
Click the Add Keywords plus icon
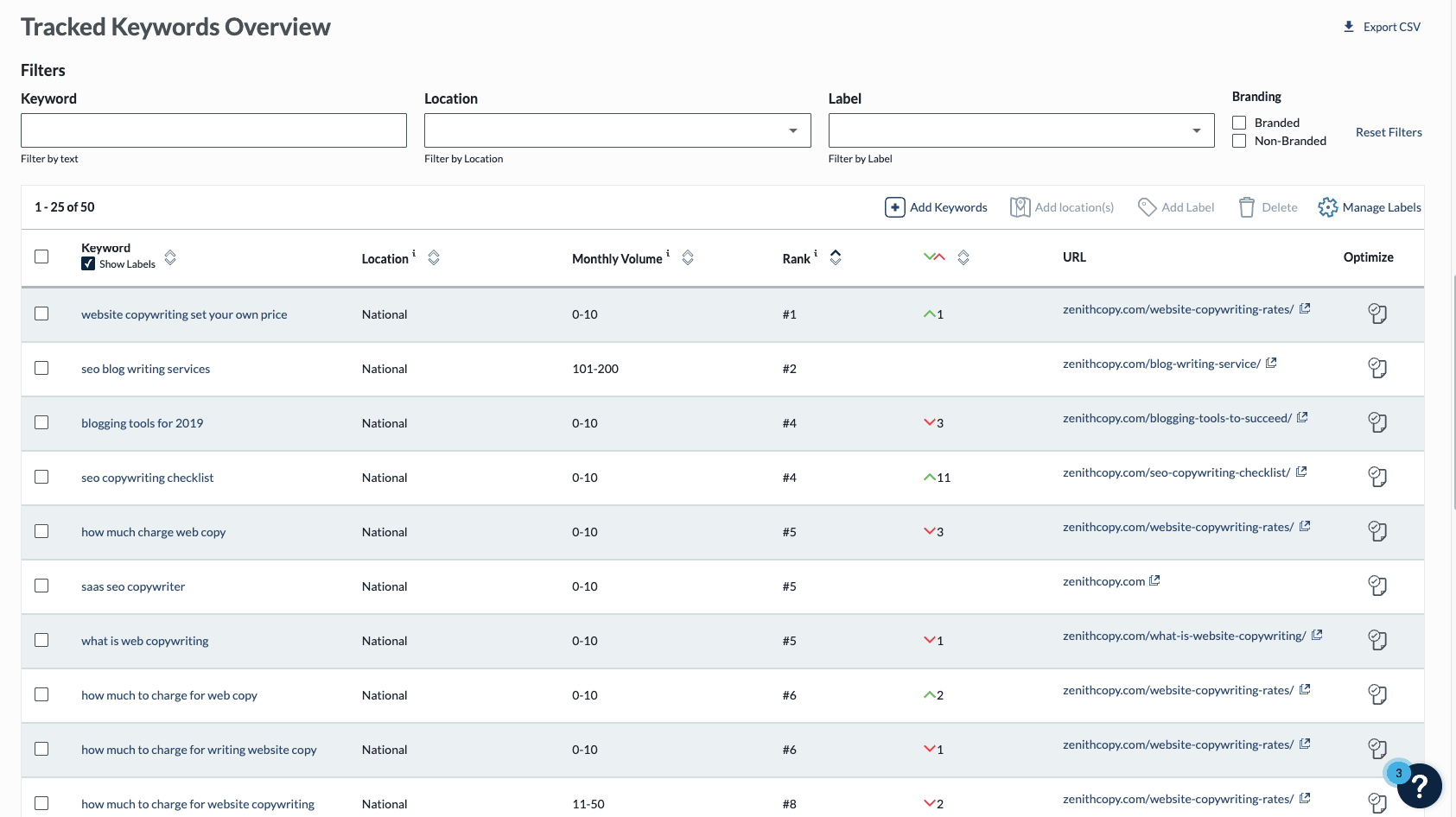(894, 207)
